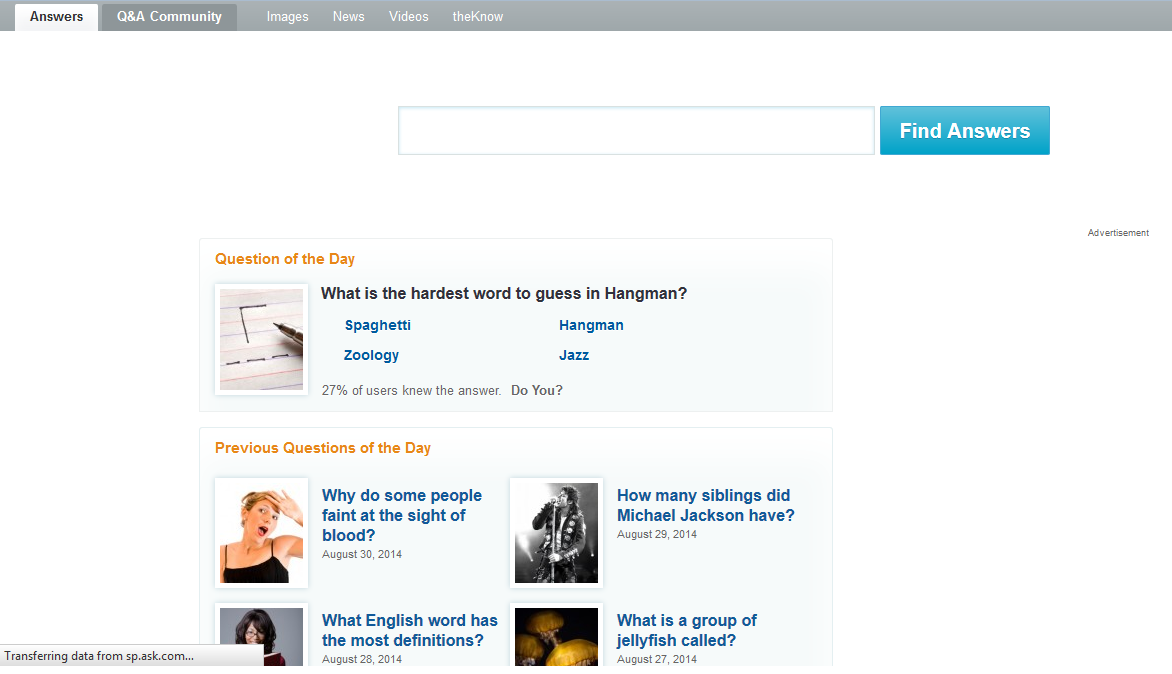The height and width of the screenshot is (674, 1172).
Task: Click the woman with glasses thumbnail
Action: [262, 635]
